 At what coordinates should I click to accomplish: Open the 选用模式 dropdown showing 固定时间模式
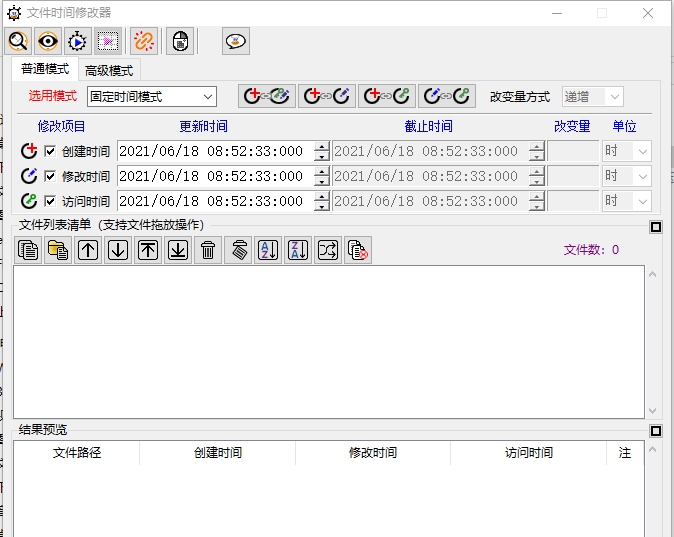pos(152,96)
